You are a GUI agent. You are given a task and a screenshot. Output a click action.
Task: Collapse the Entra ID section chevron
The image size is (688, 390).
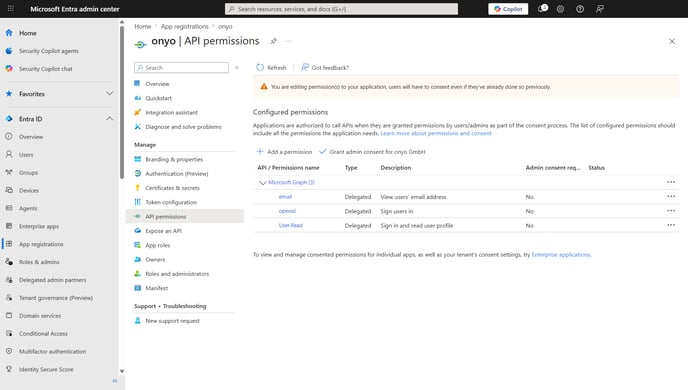pos(109,118)
